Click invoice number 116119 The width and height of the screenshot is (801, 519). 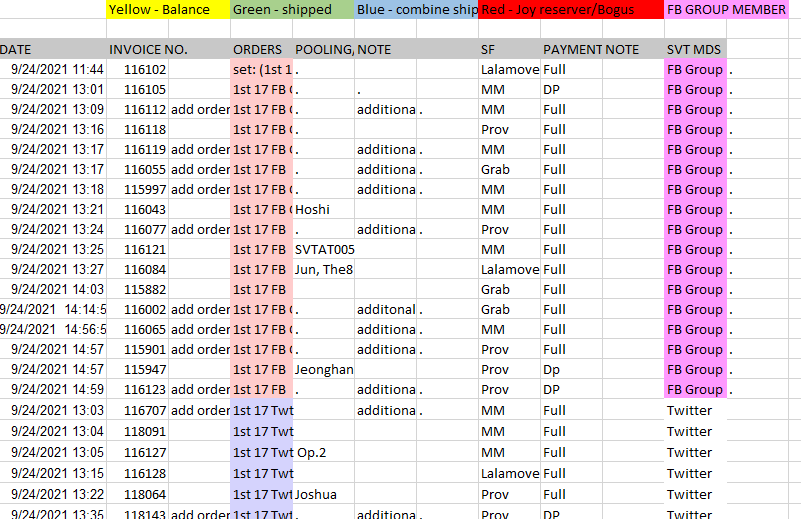tap(137, 149)
